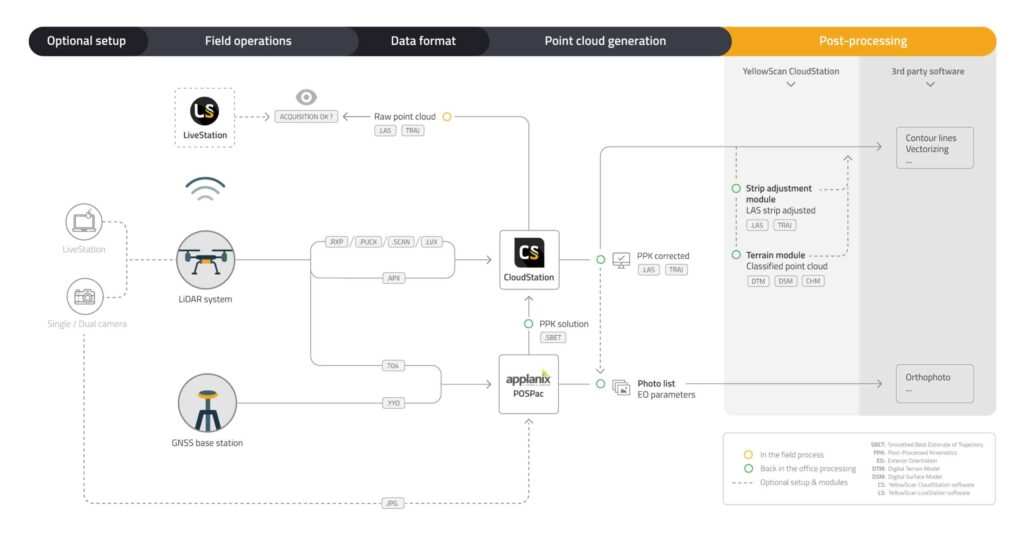Select the Point cloud generation header tab

(x=605, y=41)
